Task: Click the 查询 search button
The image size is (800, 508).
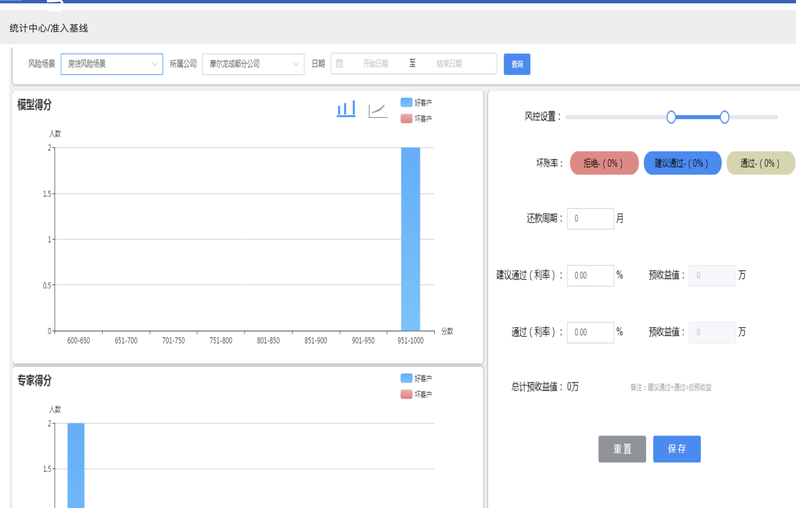Action: (x=517, y=64)
